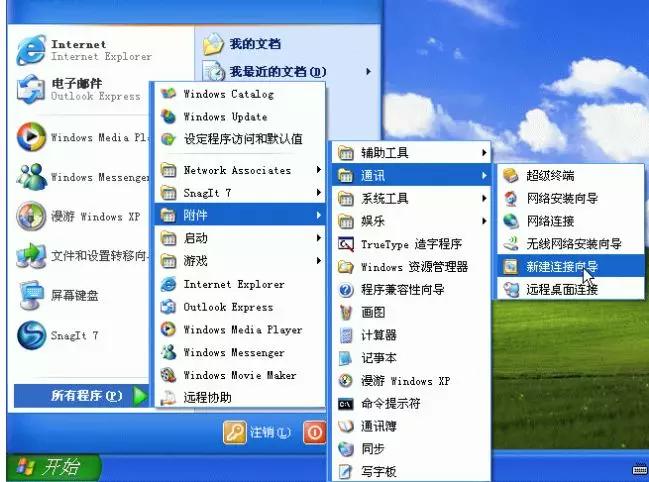The image size is (649, 482).
Task: Click the 命令提示符 command prompt icon
Action: tap(347, 404)
